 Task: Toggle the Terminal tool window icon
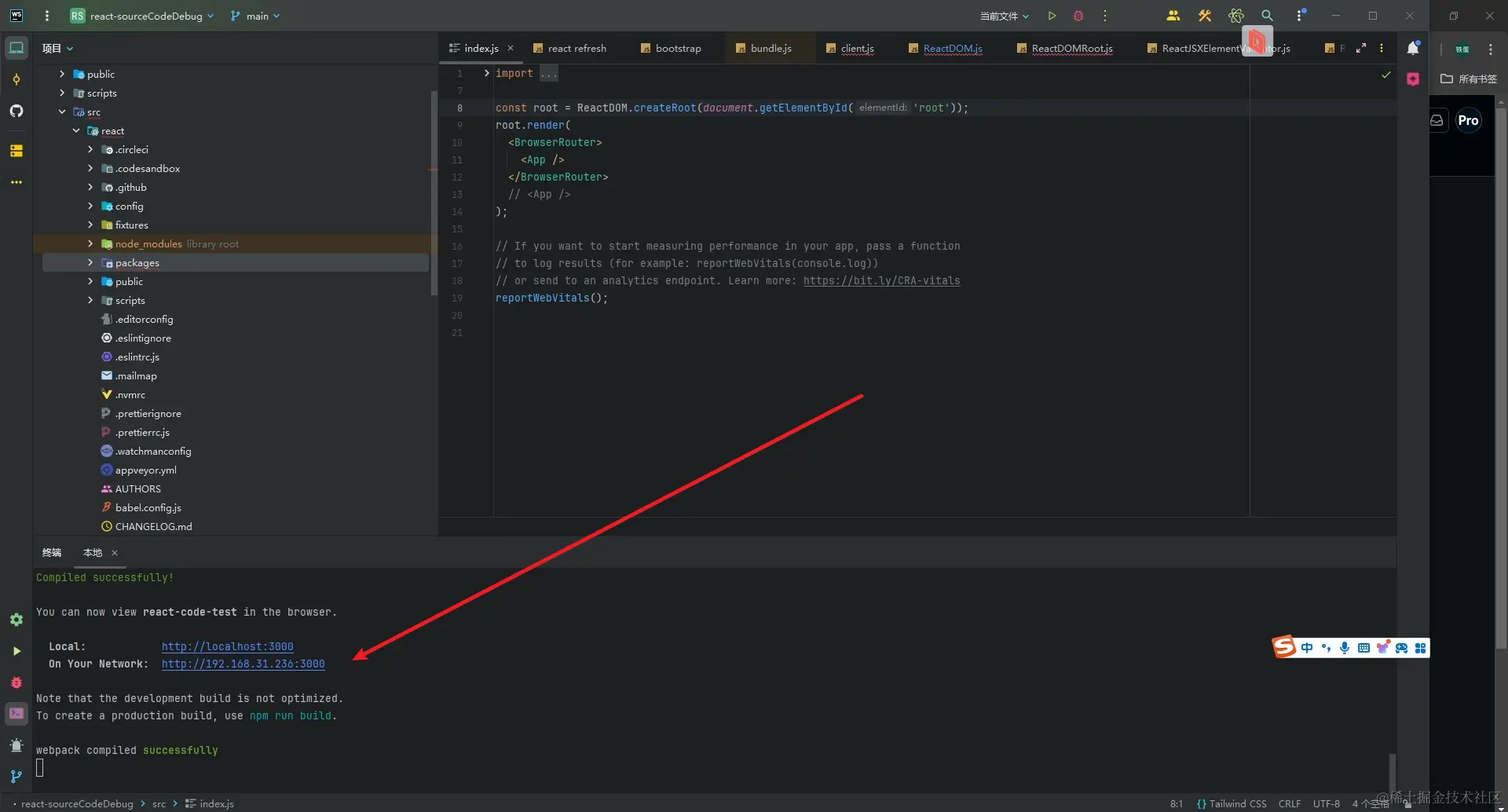(16, 714)
